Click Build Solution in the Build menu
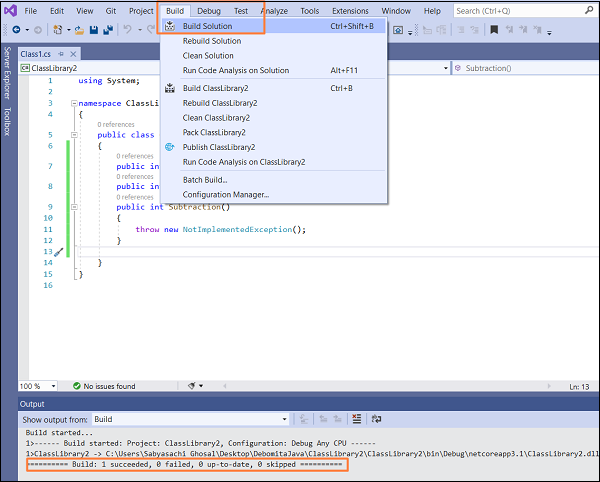This screenshot has height=482, width=600. [x=207, y=26]
